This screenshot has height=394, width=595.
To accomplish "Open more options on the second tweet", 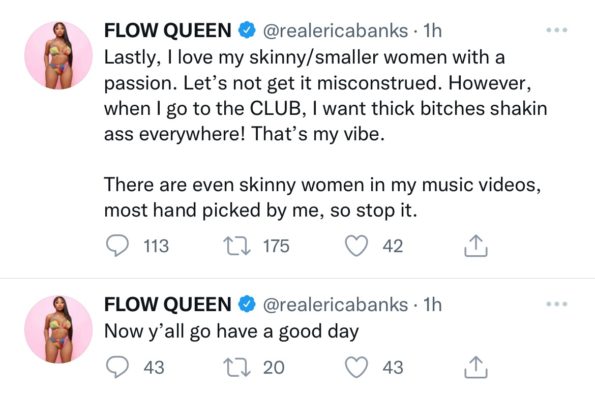I will (x=557, y=304).
